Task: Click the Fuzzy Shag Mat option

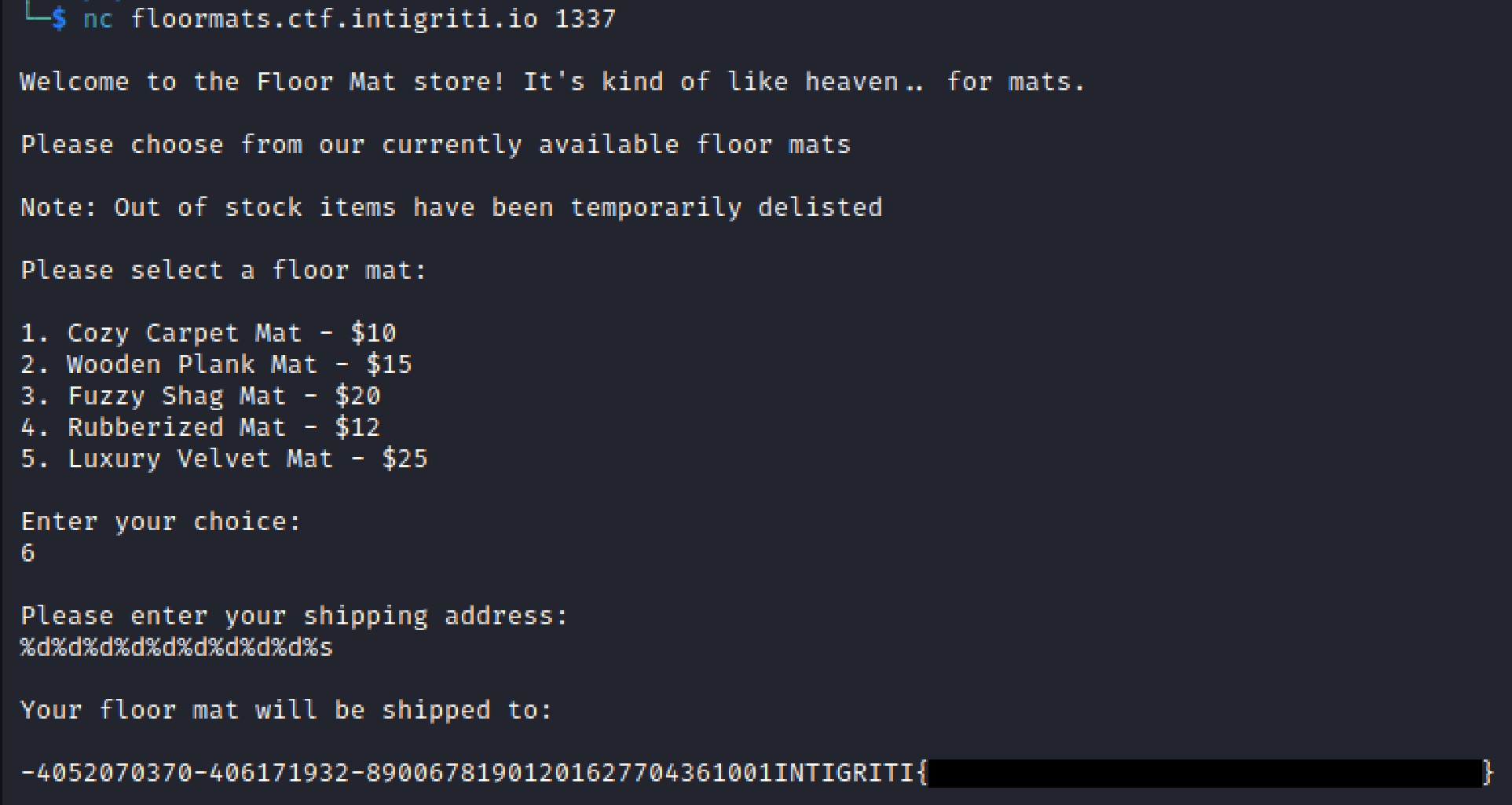Action: (200, 396)
